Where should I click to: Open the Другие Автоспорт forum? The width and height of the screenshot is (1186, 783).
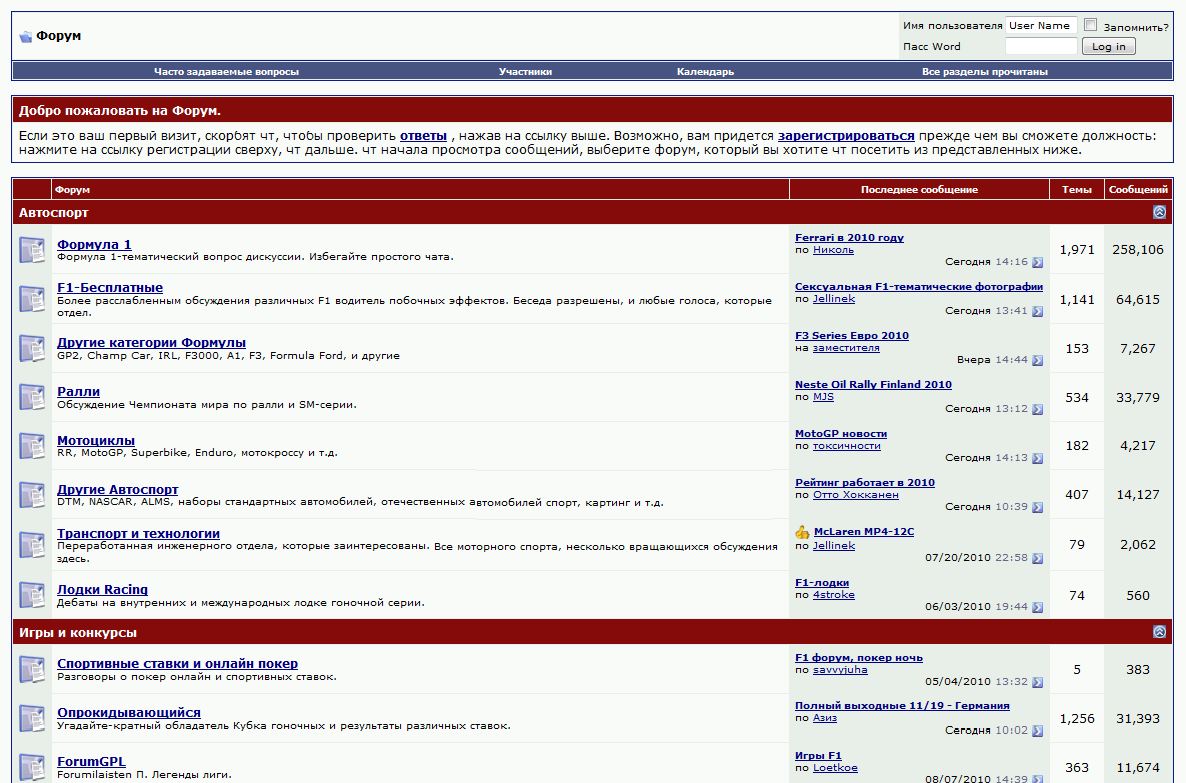tap(118, 489)
